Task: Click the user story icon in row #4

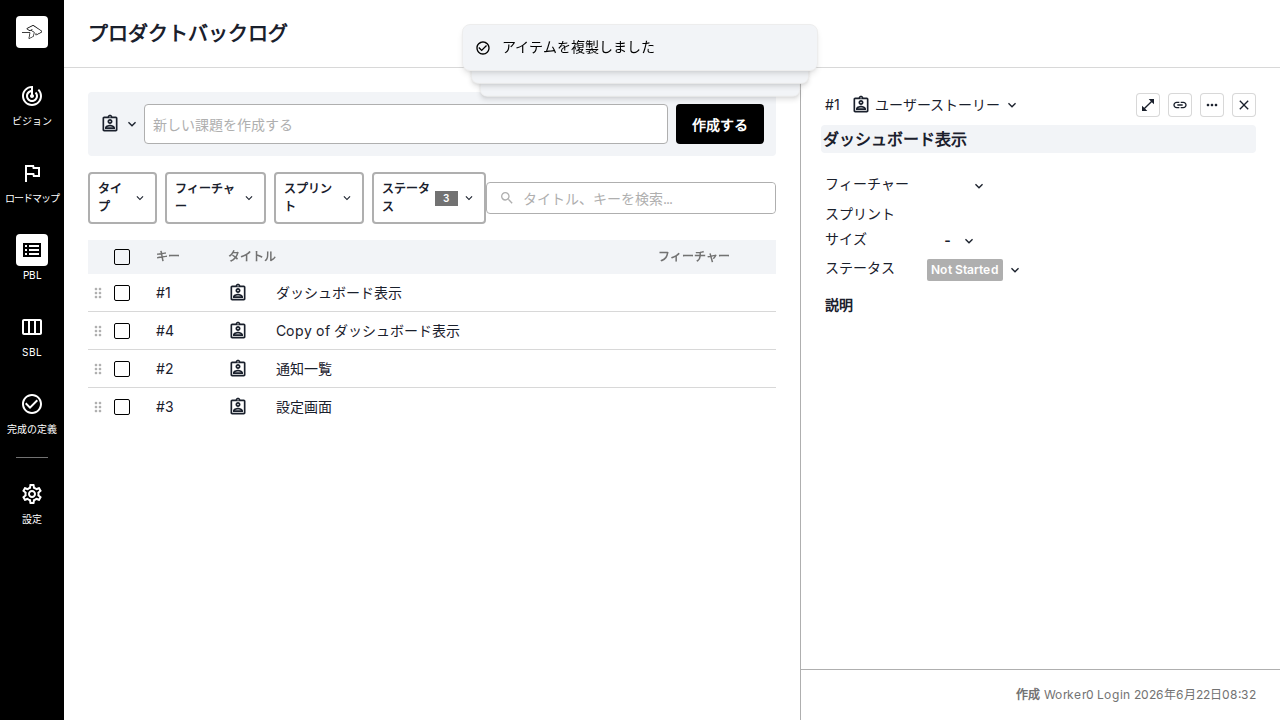Action: 238,331
